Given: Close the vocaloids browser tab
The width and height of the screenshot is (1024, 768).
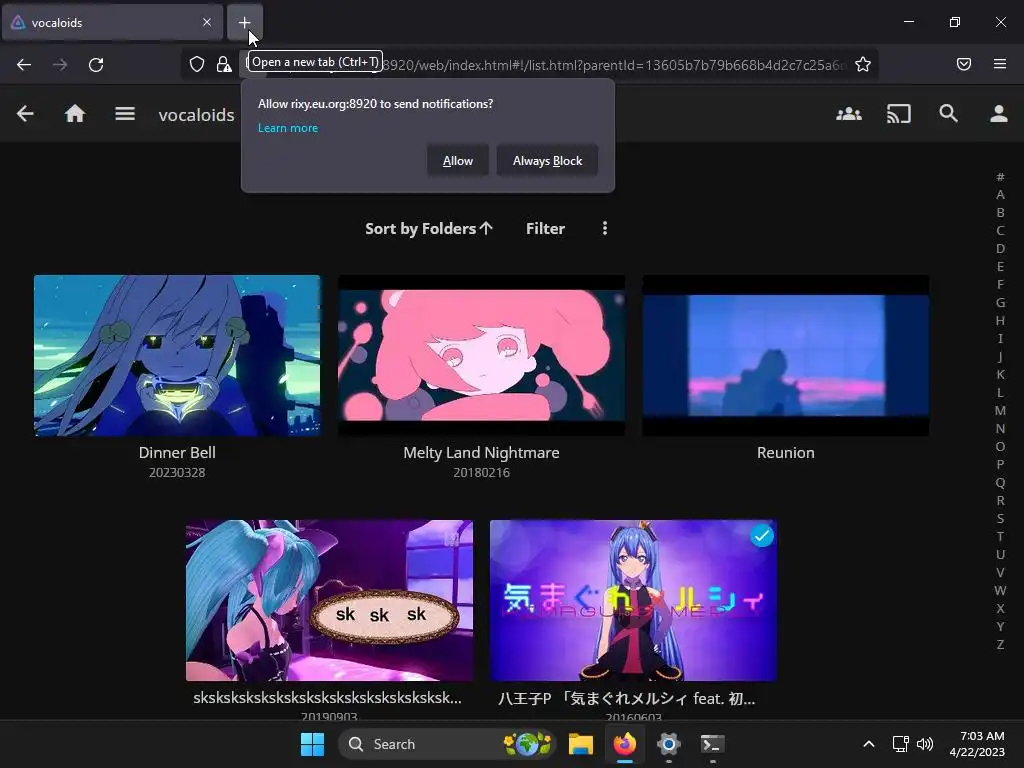Looking at the screenshot, I should point(207,22).
